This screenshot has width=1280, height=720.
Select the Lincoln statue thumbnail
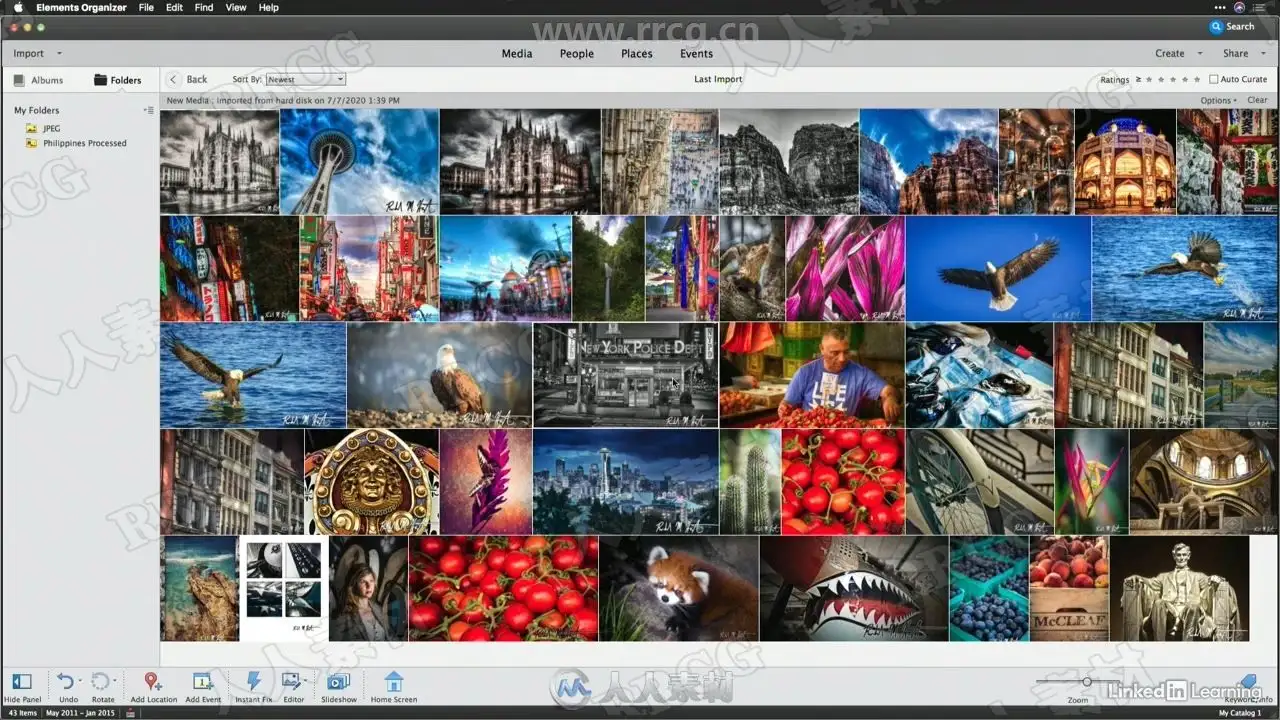(1180, 588)
